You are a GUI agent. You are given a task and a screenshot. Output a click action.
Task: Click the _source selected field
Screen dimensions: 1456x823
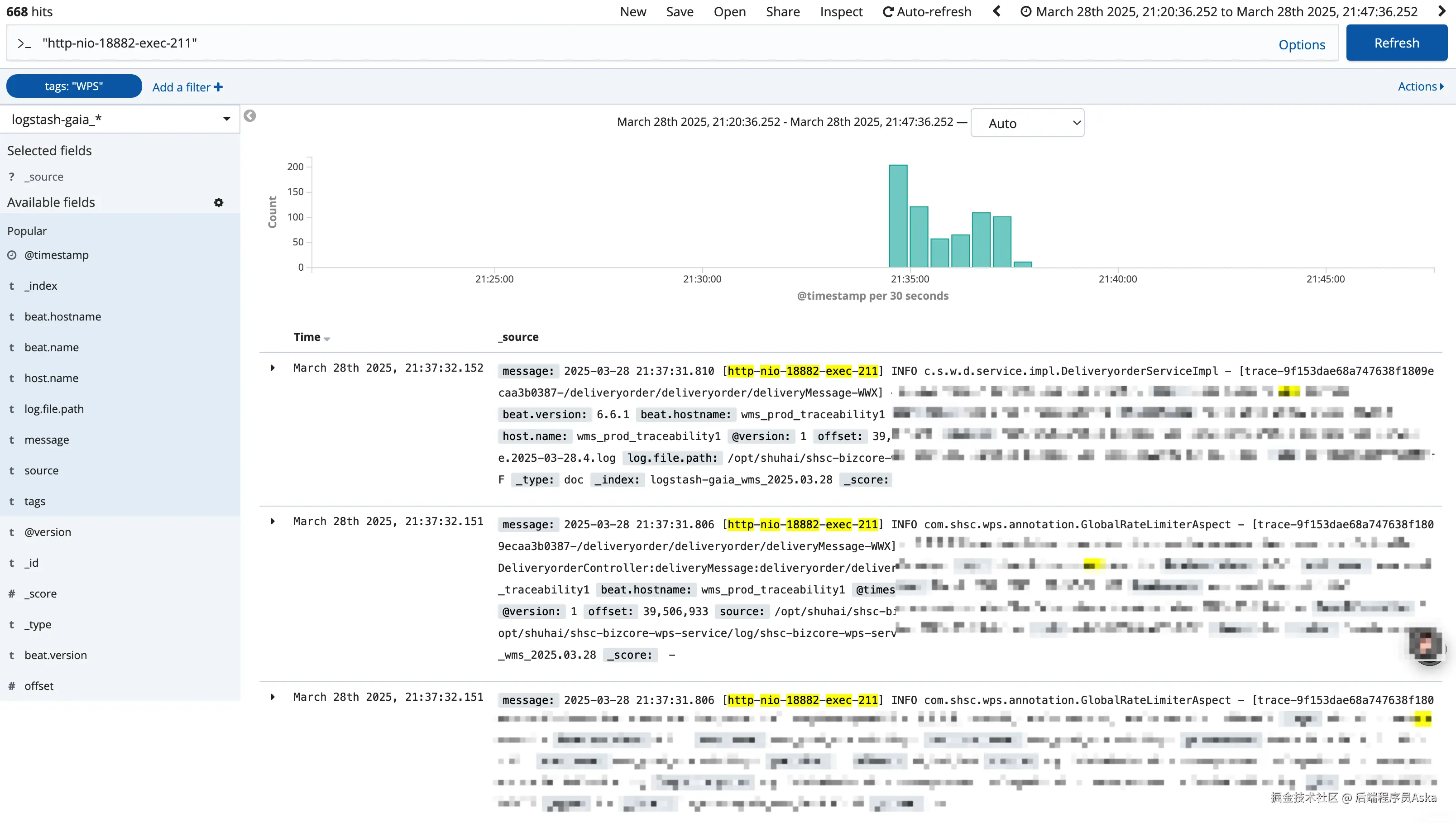point(43,177)
